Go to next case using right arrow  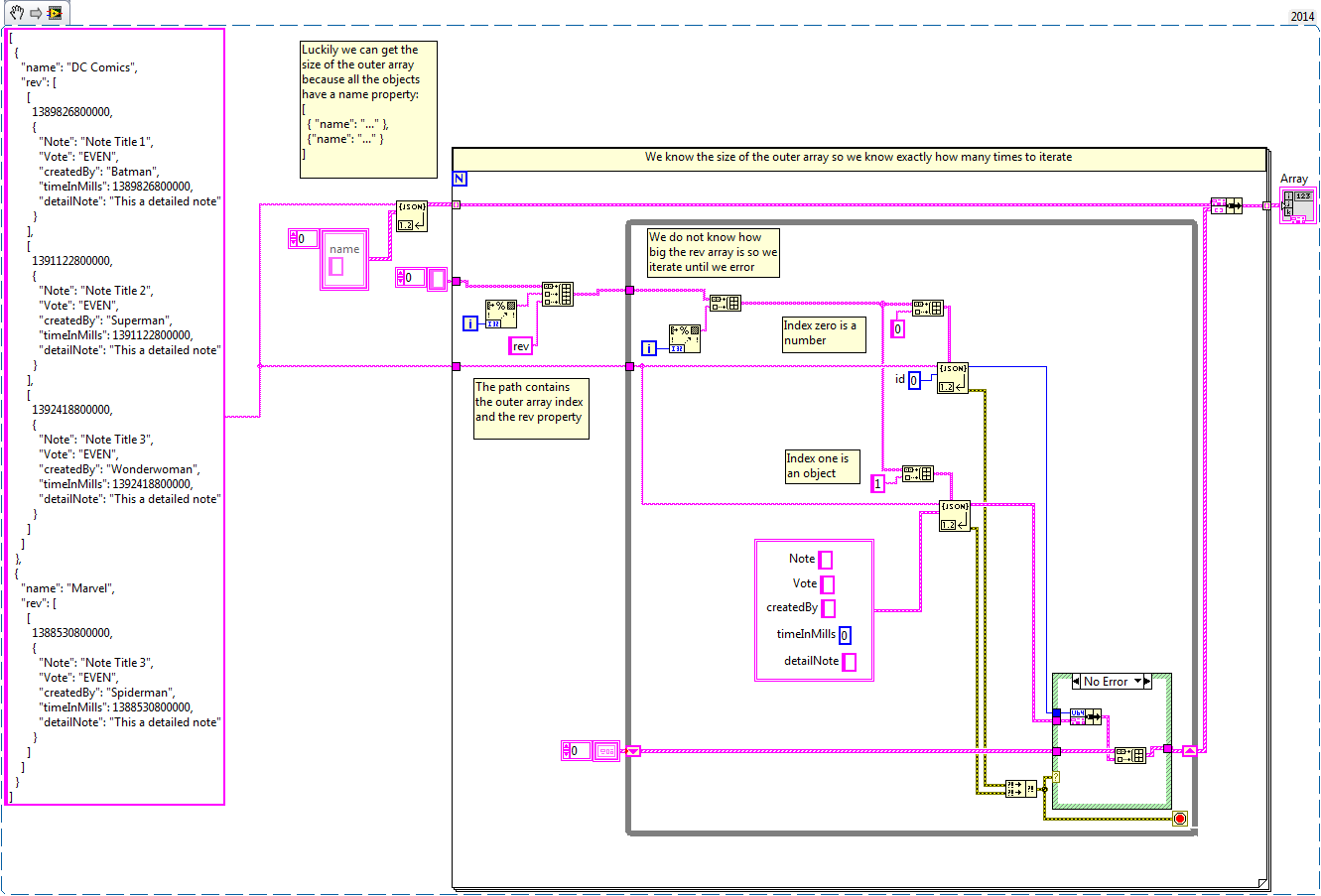pos(1147,682)
